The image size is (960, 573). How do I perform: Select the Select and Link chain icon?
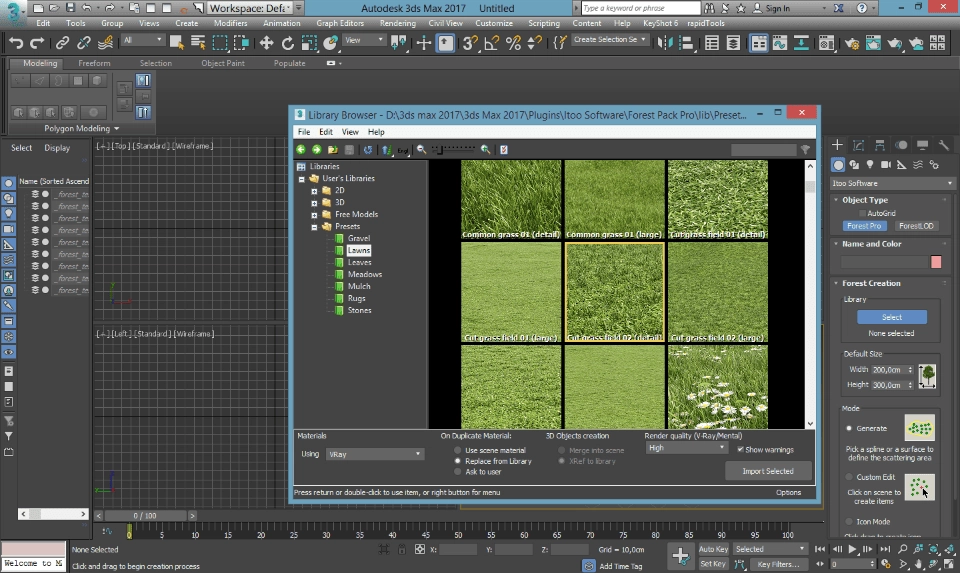[x=62, y=43]
